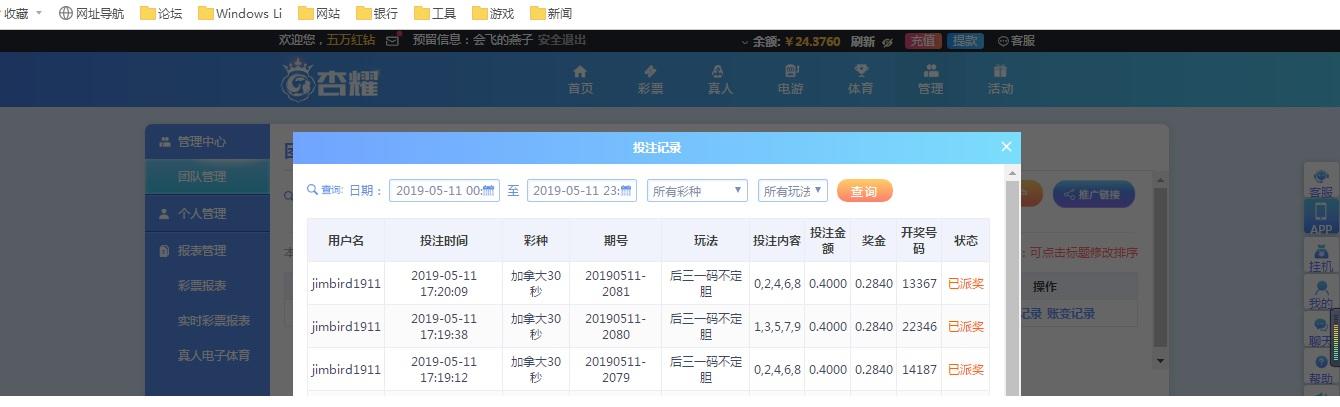This screenshot has height=407, width=1340.
Task: Click the red 充值 recharge button
Action: tap(923, 41)
